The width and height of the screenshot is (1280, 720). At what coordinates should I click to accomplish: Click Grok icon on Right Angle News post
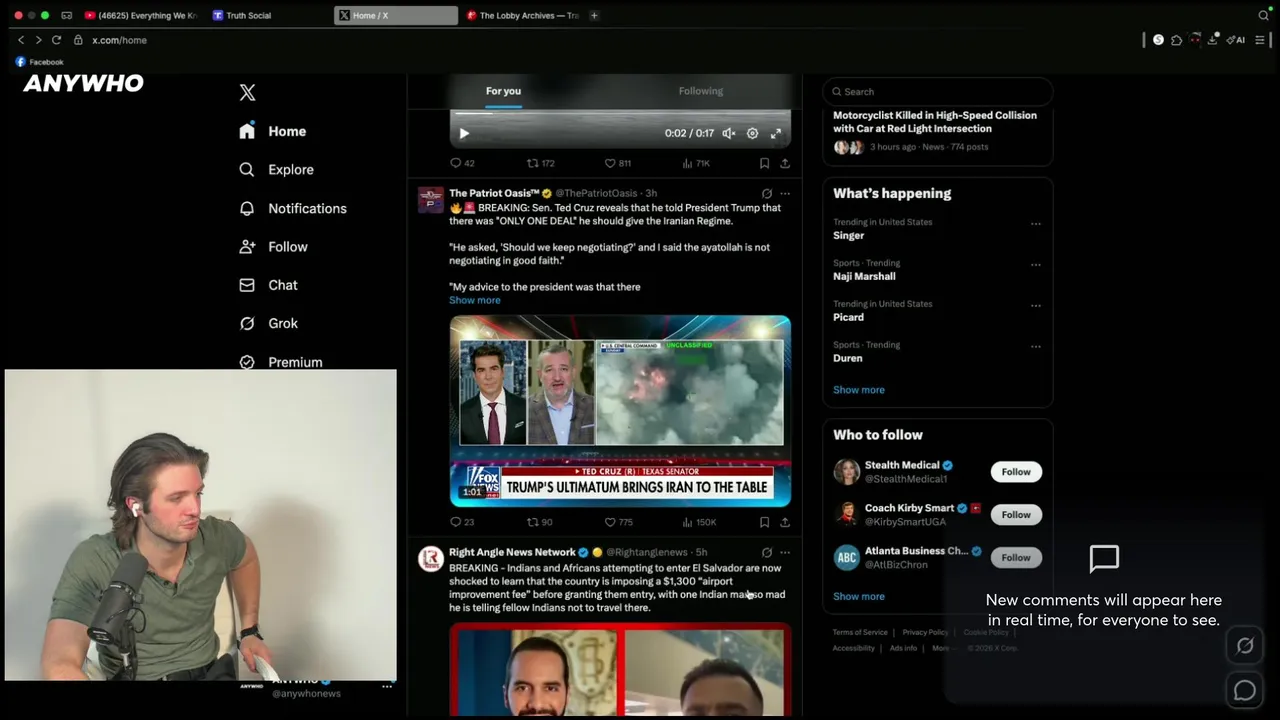[x=767, y=552]
